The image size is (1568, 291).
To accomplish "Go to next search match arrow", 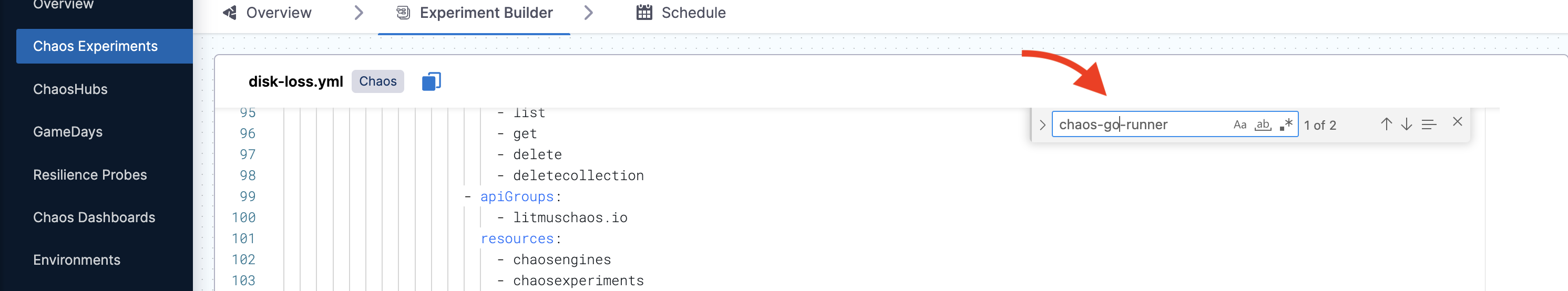I will (1406, 125).
